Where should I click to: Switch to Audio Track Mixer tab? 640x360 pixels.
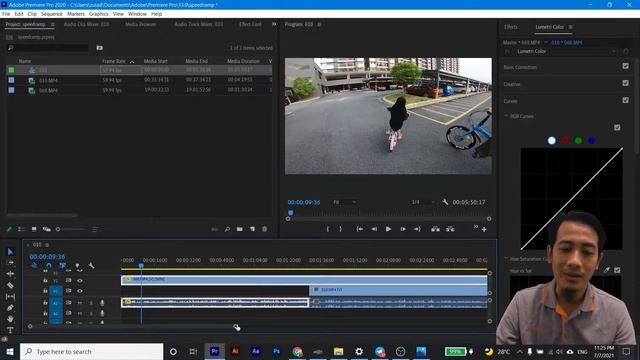tap(199, 24)
